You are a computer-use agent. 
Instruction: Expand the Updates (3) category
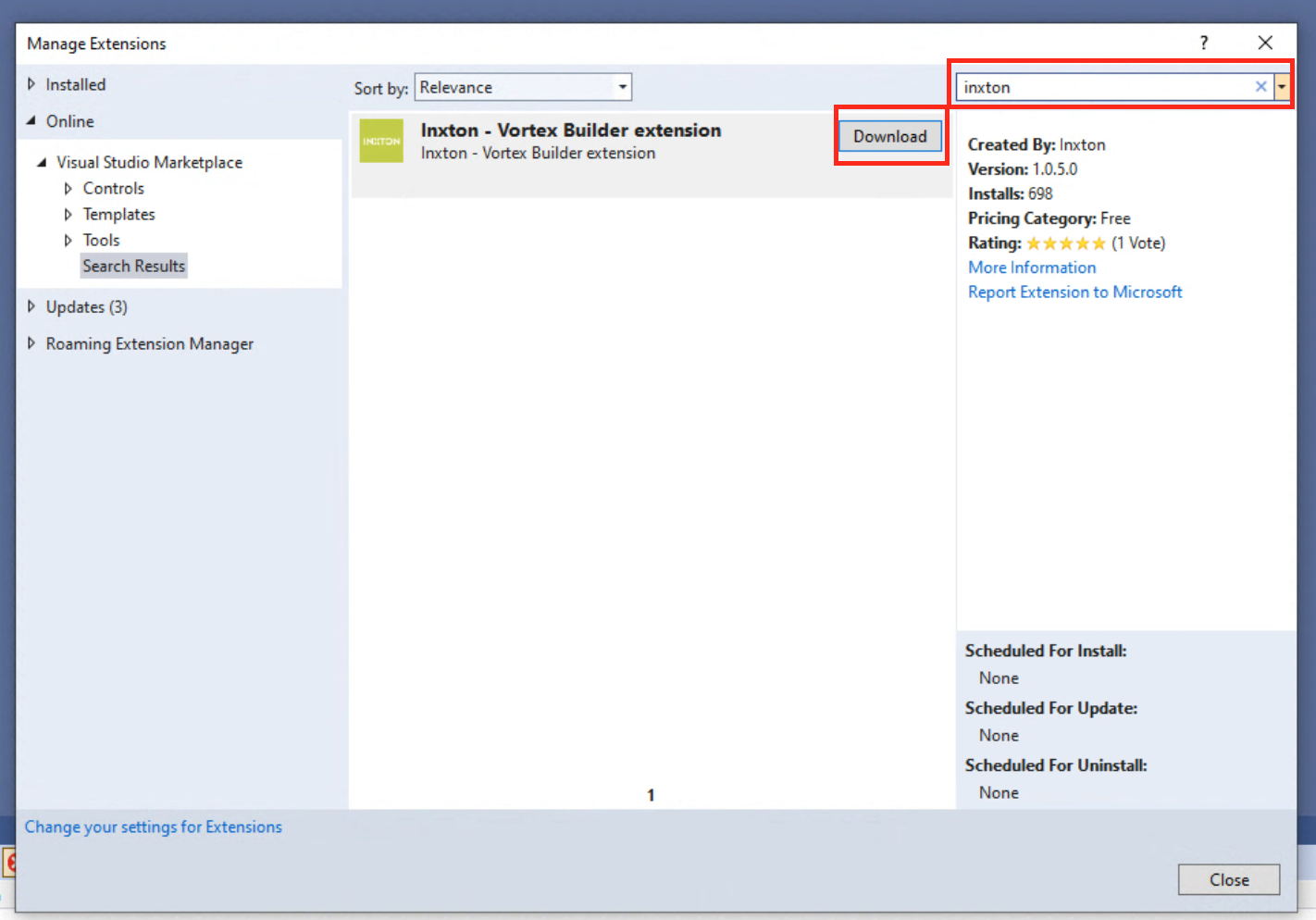click(x=31, y=306)
